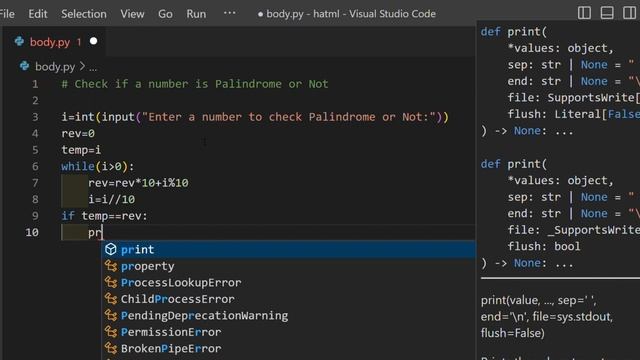Viewport: 640px width, 360px height.
Task: Open the Go menu
Action: [x=165, y=14]
